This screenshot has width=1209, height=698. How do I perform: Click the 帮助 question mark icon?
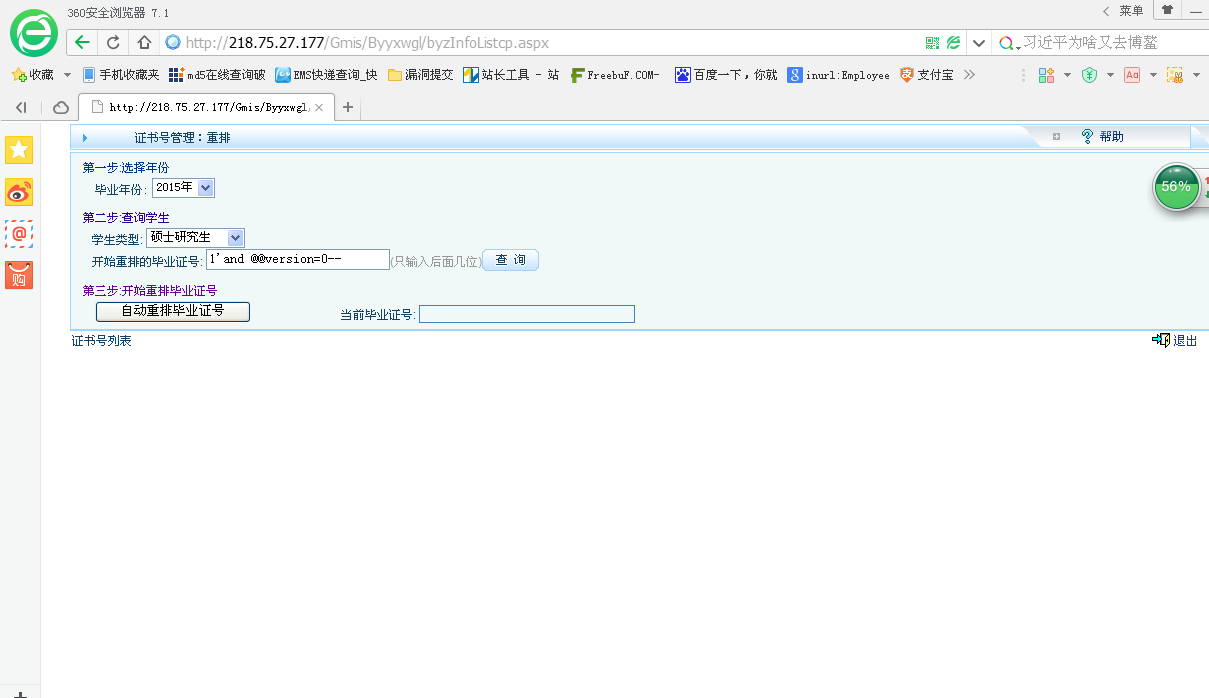point(1087,136)
